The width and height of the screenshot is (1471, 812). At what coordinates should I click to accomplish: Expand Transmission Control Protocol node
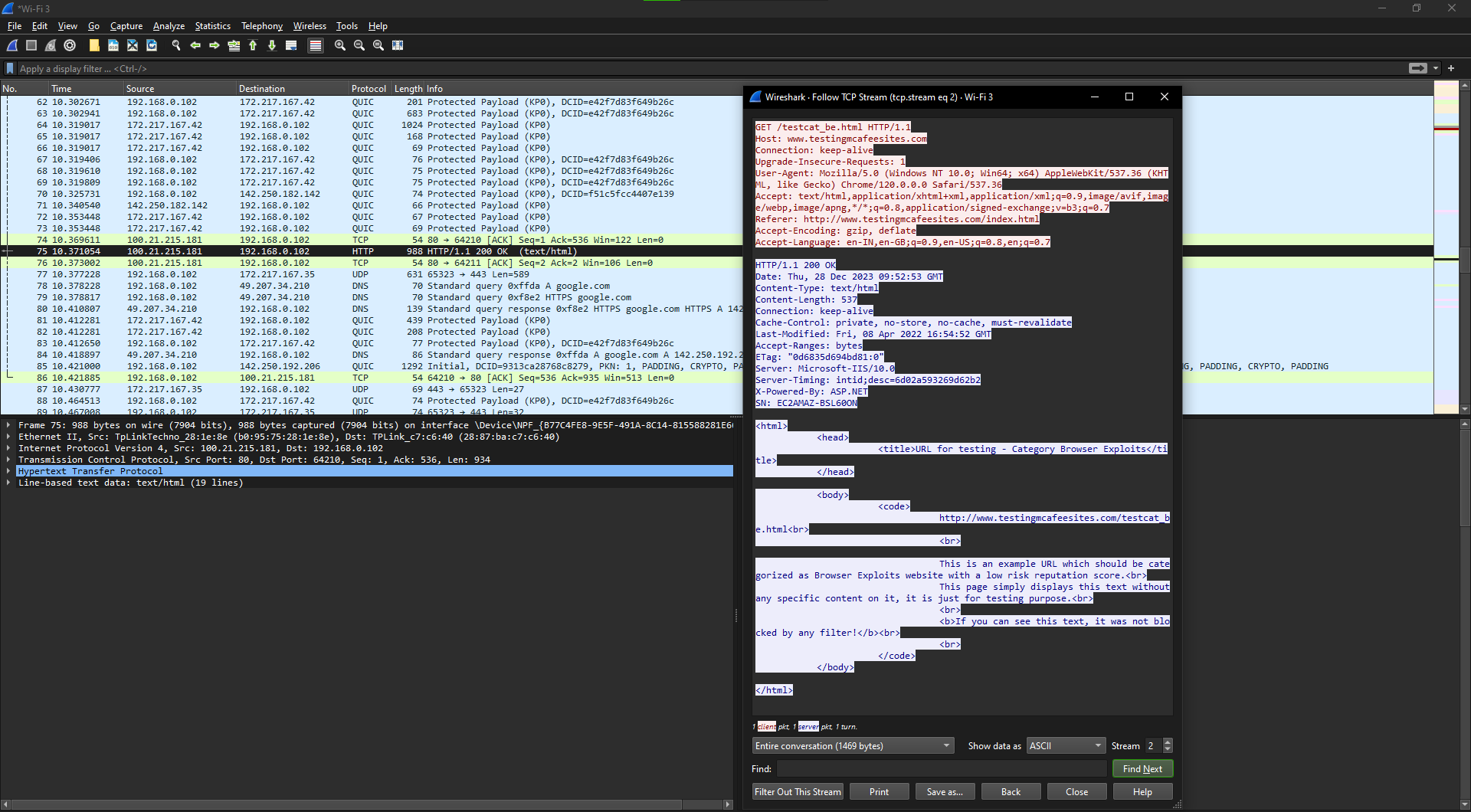pos(8,460)
